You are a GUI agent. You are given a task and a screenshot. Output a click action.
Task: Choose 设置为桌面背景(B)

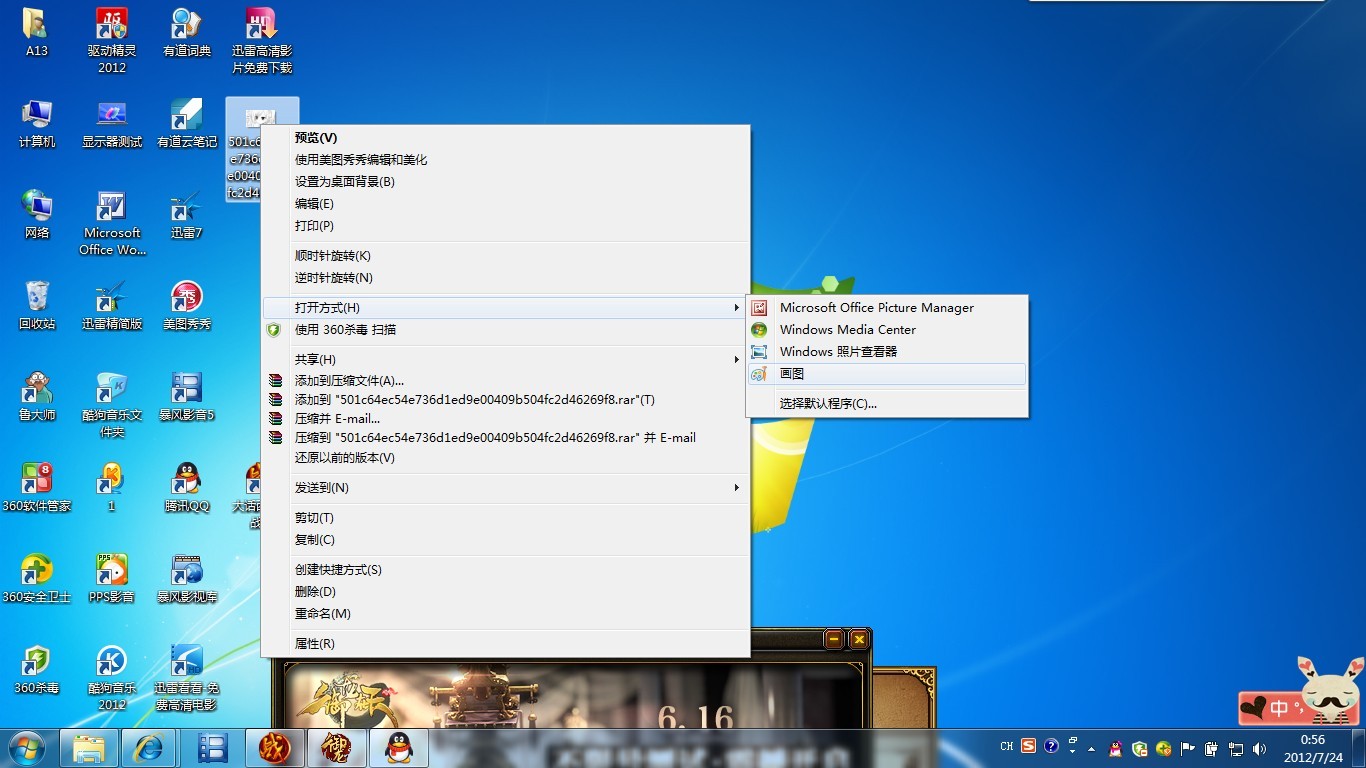coord(505,181)
